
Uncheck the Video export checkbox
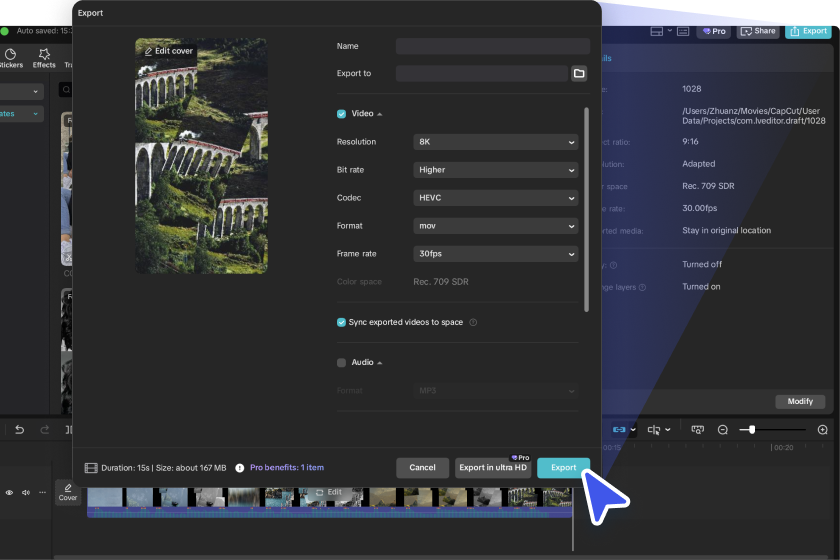tap(342, 114)
